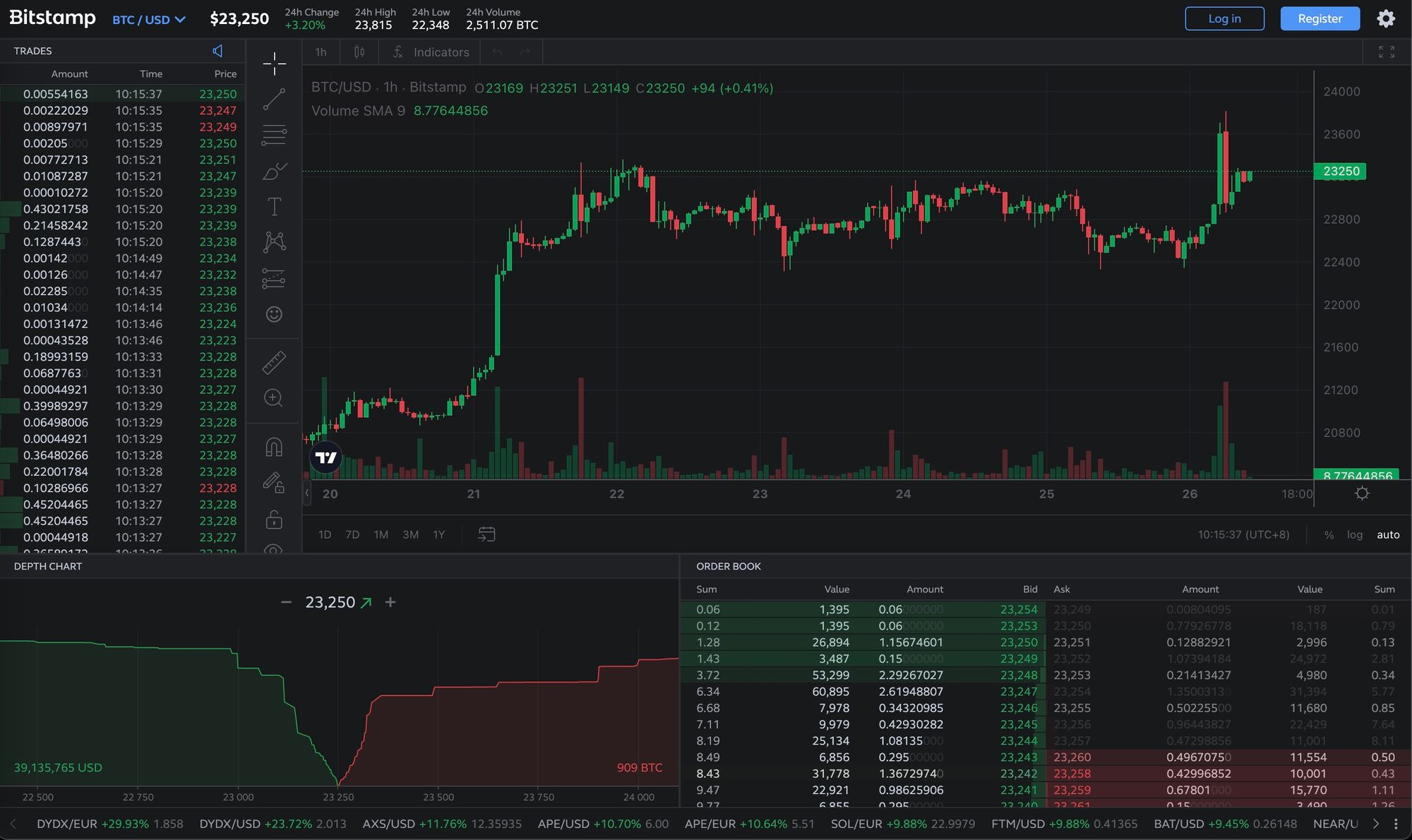Select the trend line drawing tool
Image resolution: width=1412 pixels, height=840 pixels.
pyautogui.click(x=274, y=100)
